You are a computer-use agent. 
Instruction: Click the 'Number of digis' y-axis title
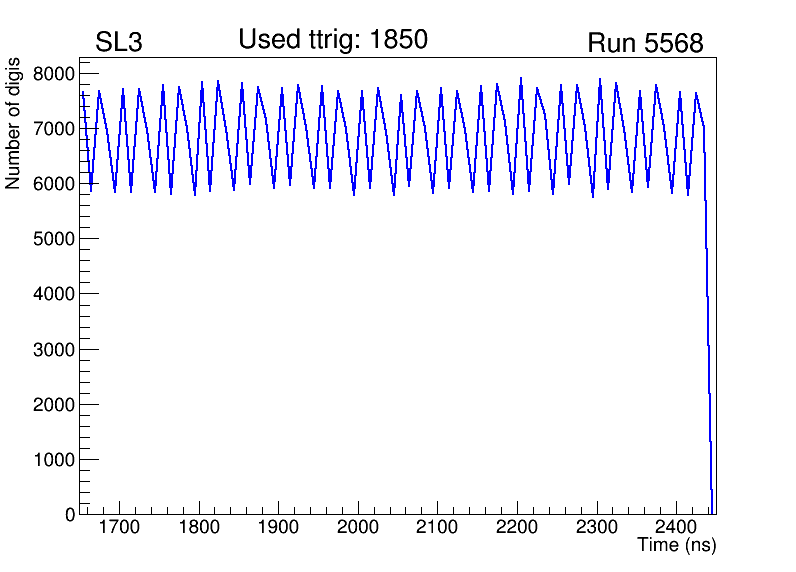coord(14,135)
